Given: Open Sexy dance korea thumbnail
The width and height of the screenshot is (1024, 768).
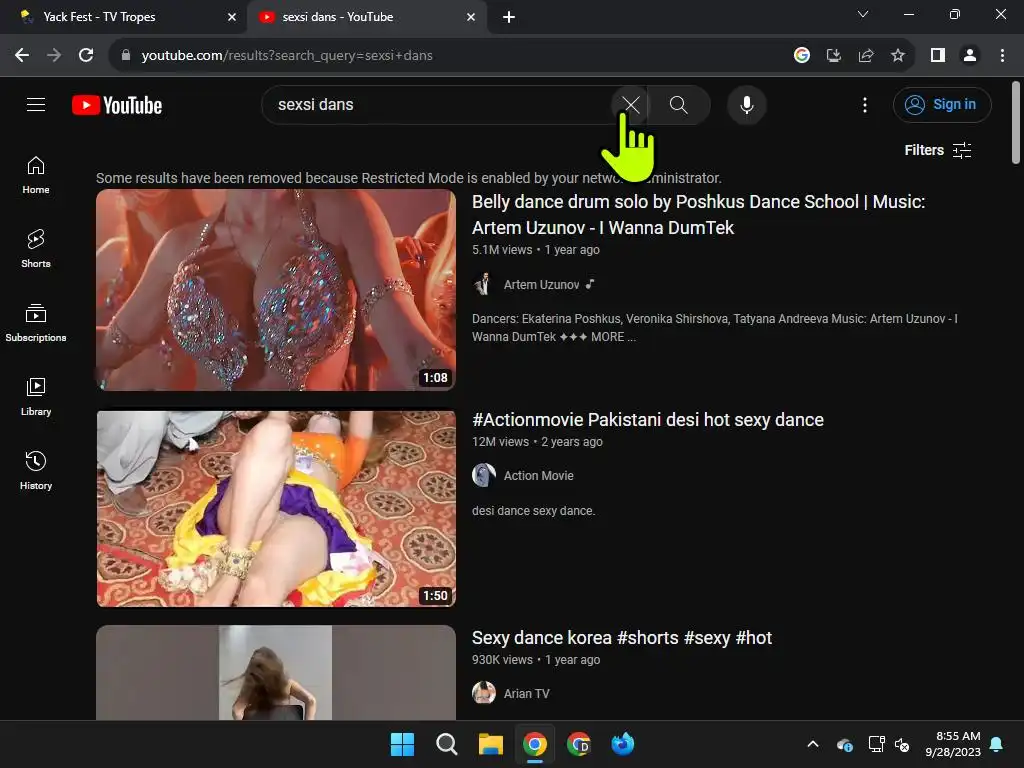Looking at the screenshot, I should point(276,673).
